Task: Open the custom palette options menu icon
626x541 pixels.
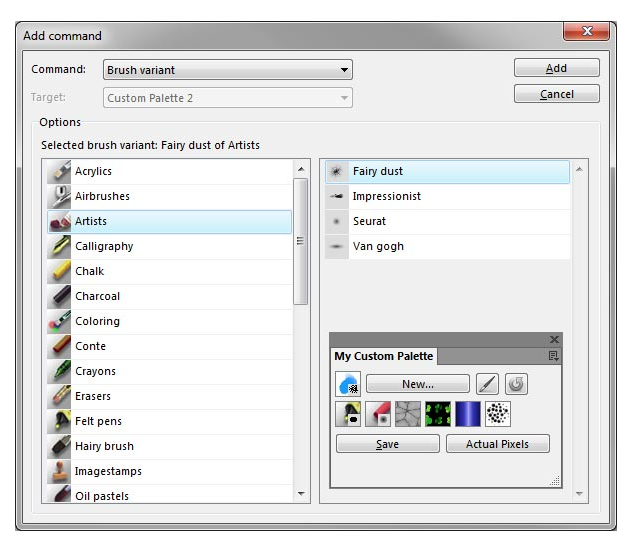Action: pos(553,356)
